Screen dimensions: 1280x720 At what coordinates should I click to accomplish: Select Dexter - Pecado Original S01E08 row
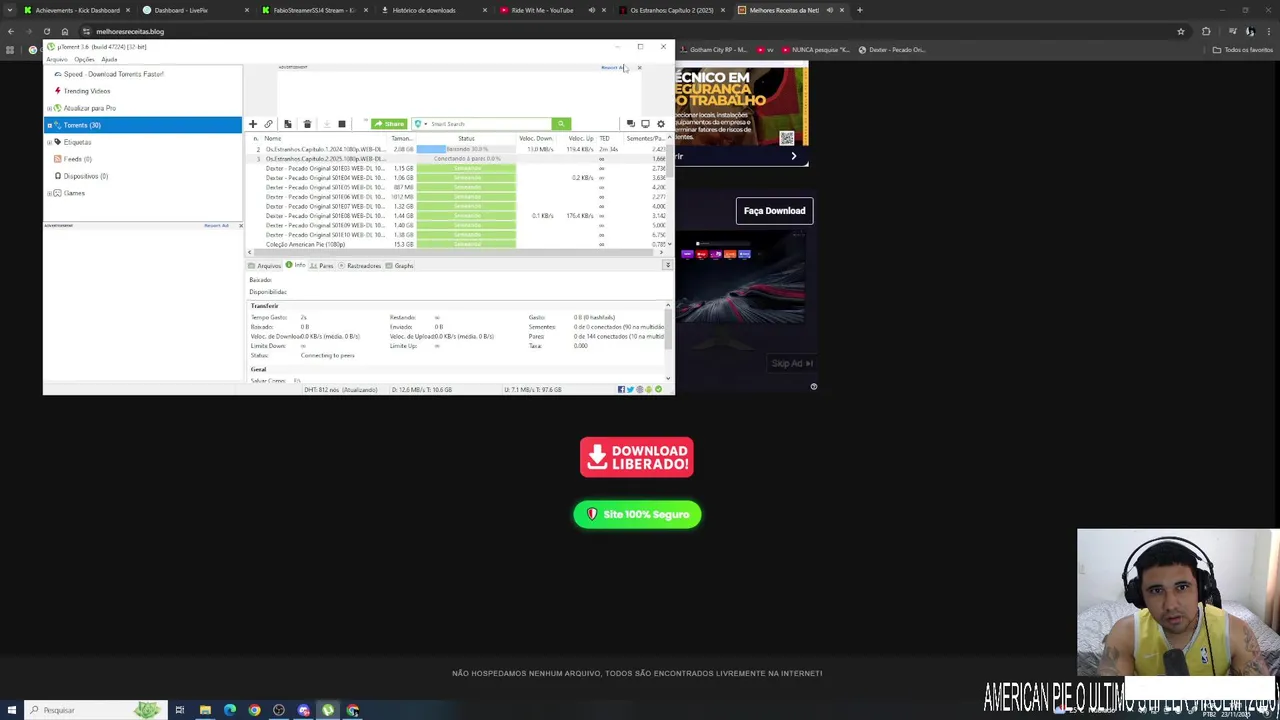[458, 216]
